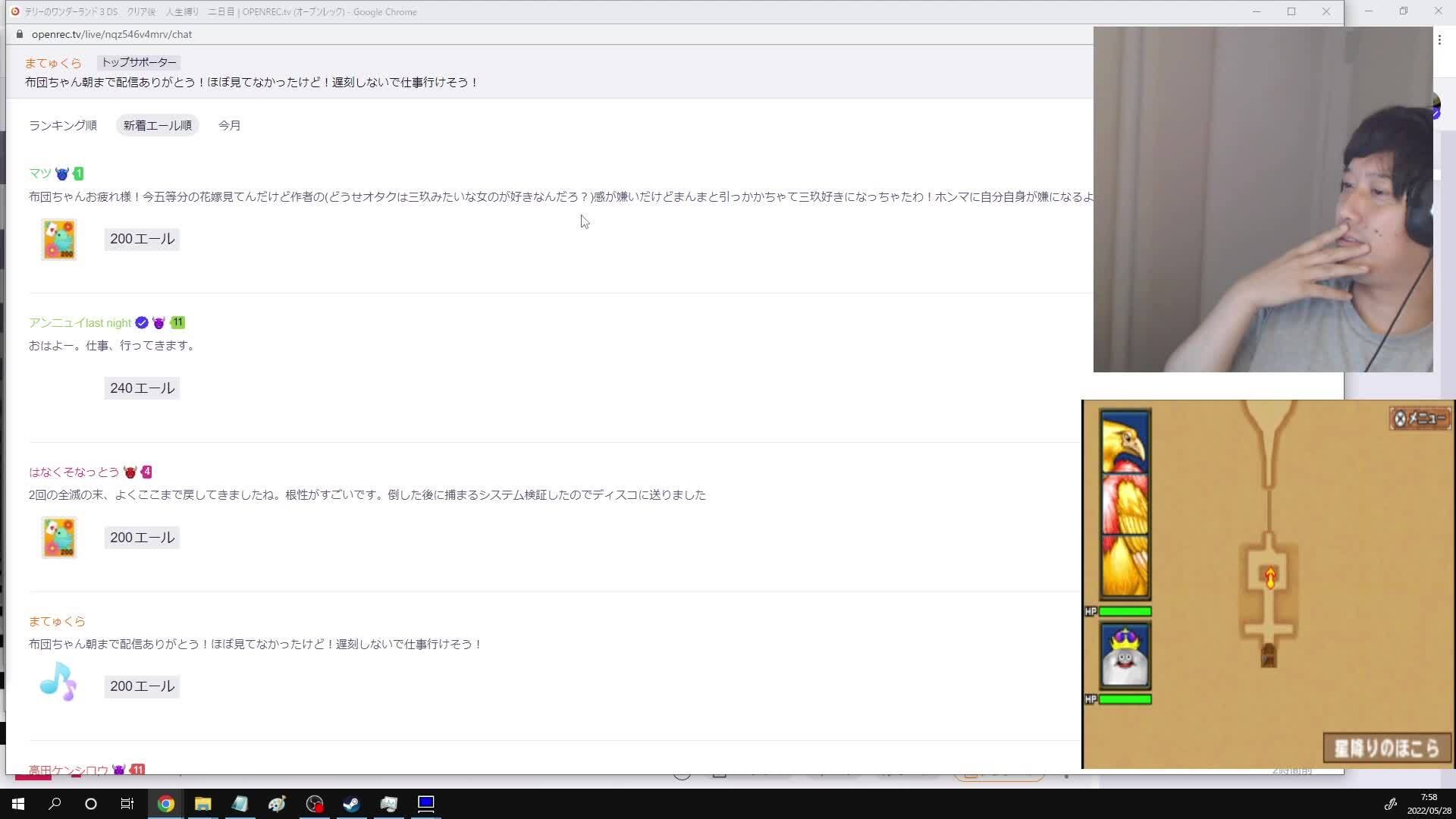Switch to the ランキング順 tab
The image size is (1456, 819).
63,125
